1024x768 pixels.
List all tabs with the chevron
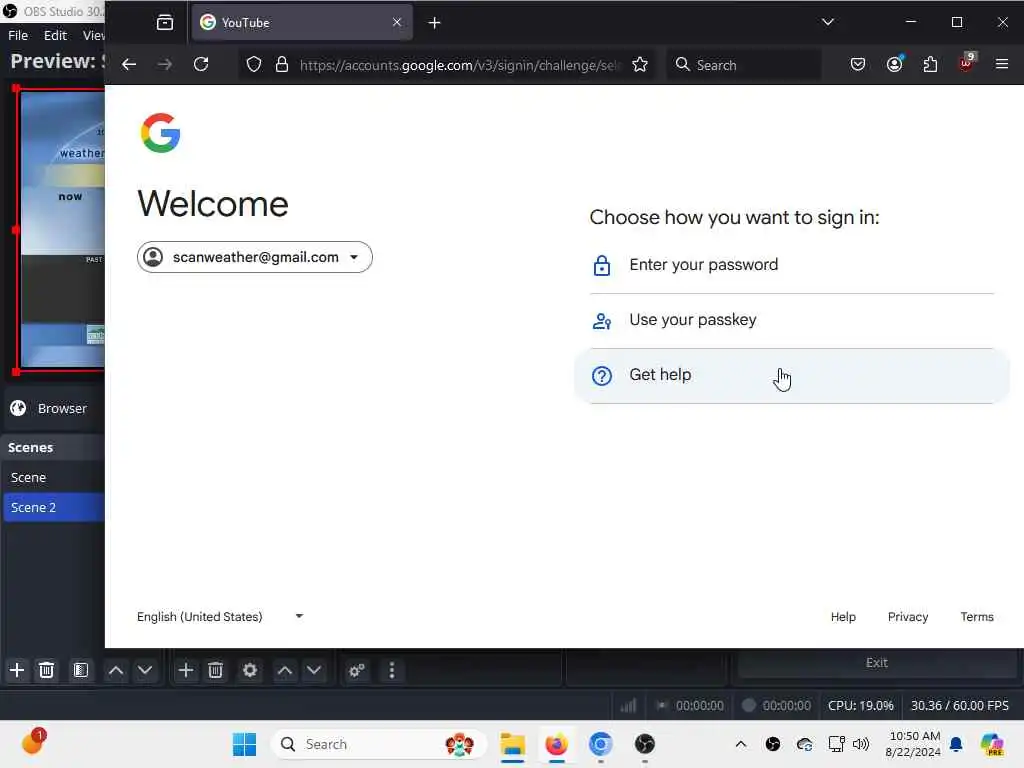click(x=827, y=22)
